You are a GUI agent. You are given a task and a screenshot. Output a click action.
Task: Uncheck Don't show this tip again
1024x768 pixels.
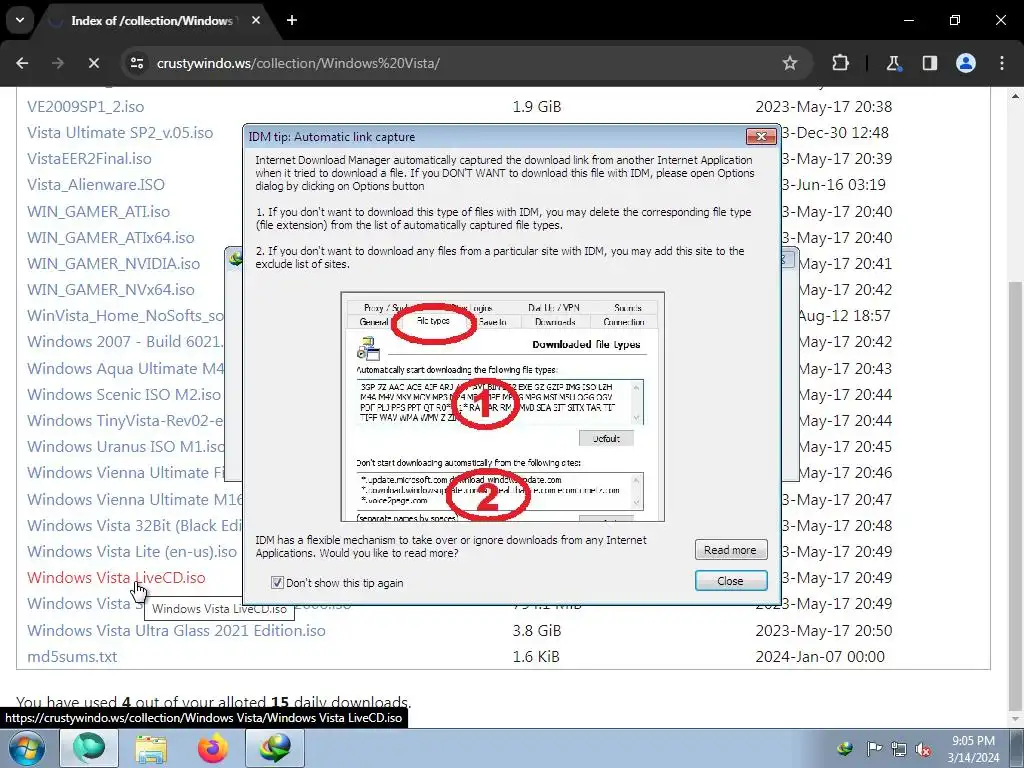pyautogui.click(x=277, y=583)
